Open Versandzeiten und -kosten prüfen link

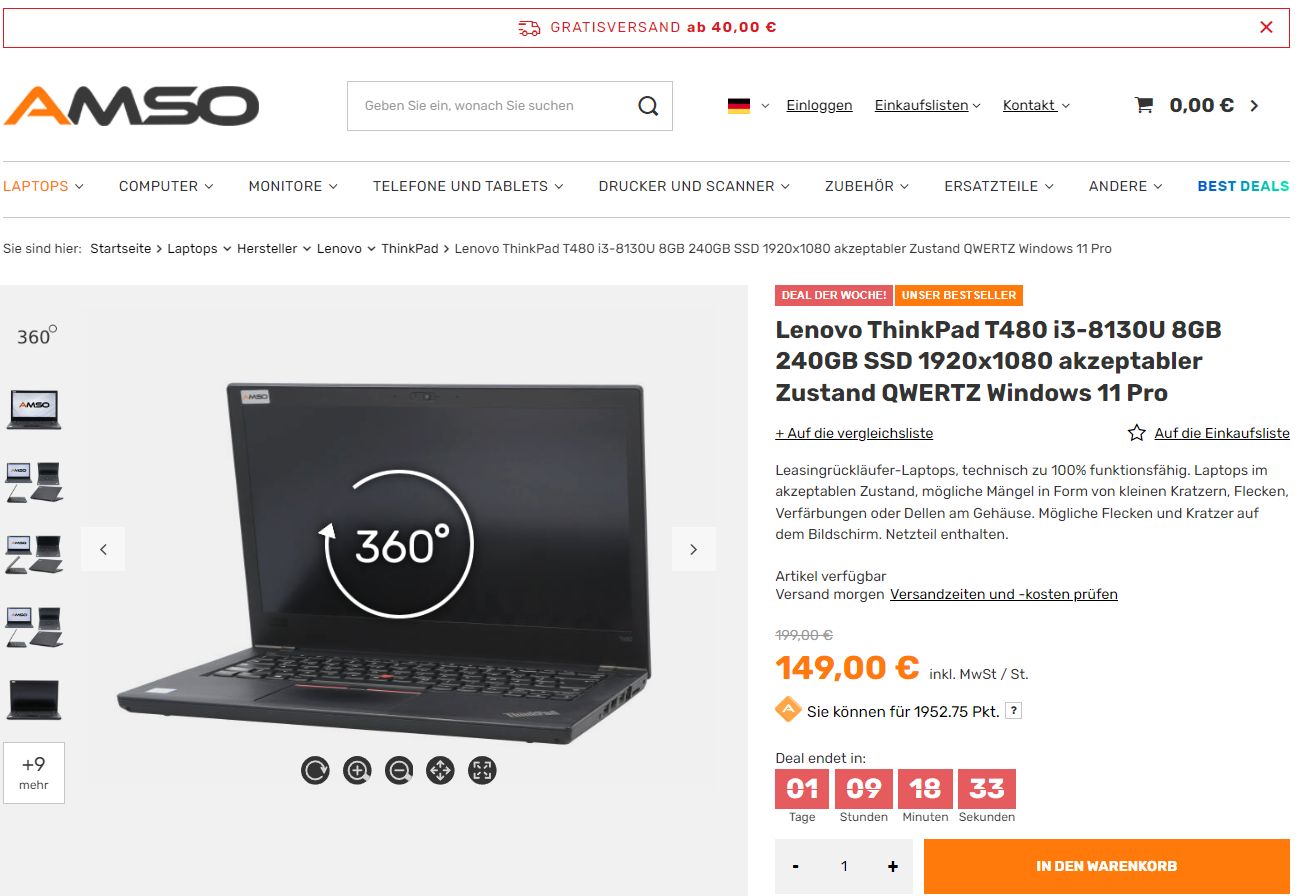coord(1004,594)
